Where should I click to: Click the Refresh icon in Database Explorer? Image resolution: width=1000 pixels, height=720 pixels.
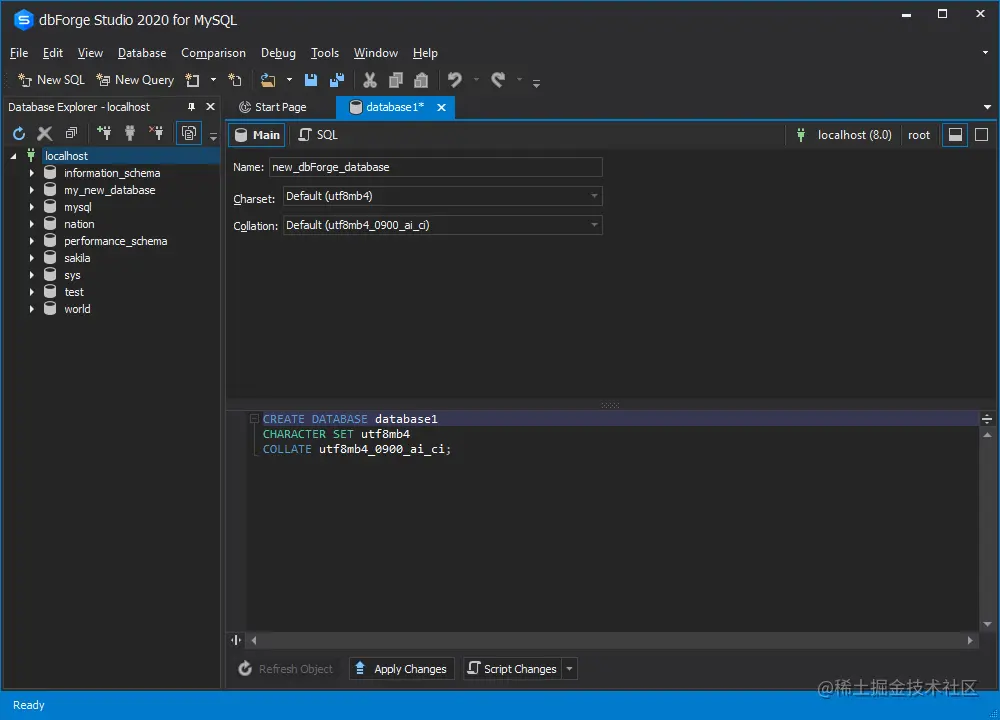[x=18, y=132]
